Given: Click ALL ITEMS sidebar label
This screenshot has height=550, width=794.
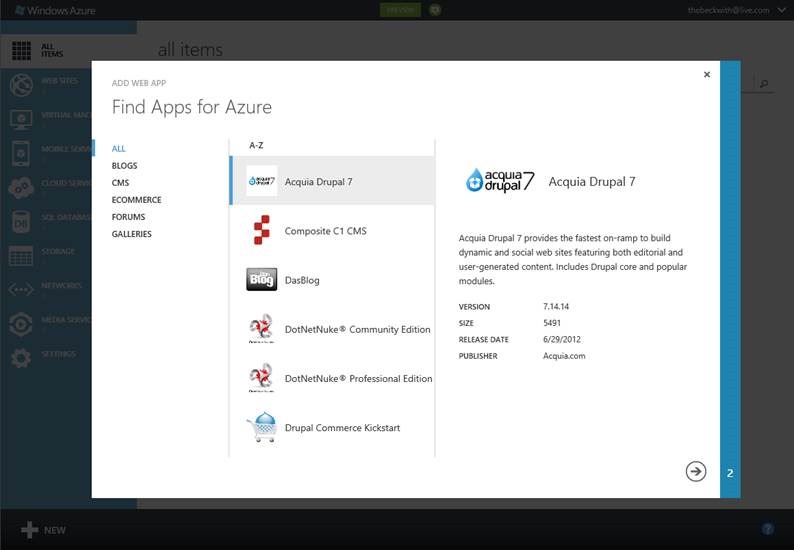Looking at the screenshot, I should point(52,50).
